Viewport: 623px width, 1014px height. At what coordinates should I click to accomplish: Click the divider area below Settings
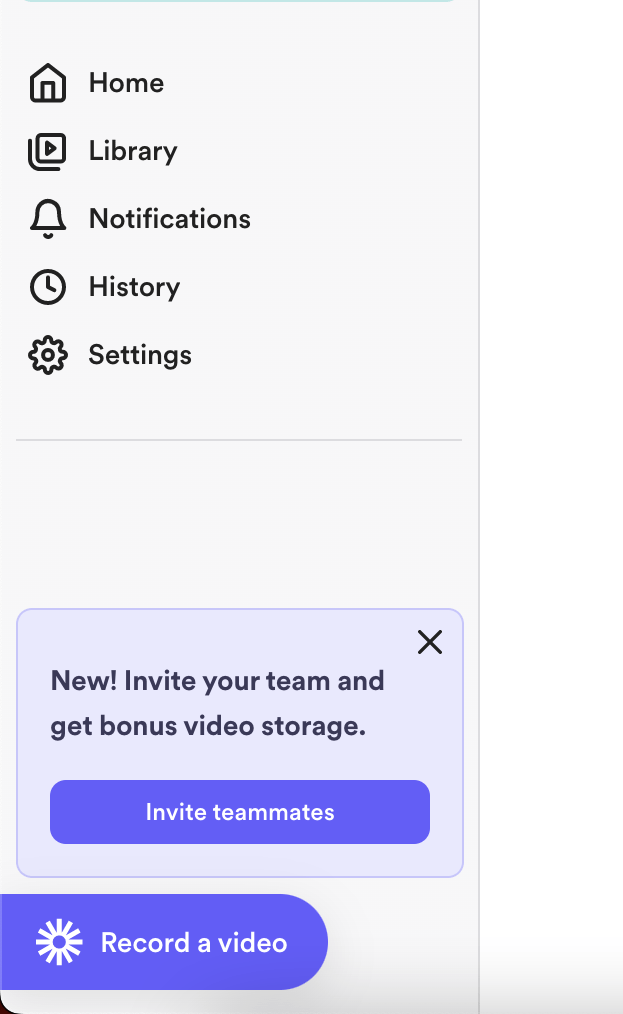pyautogui.click(x=239, y=438)
